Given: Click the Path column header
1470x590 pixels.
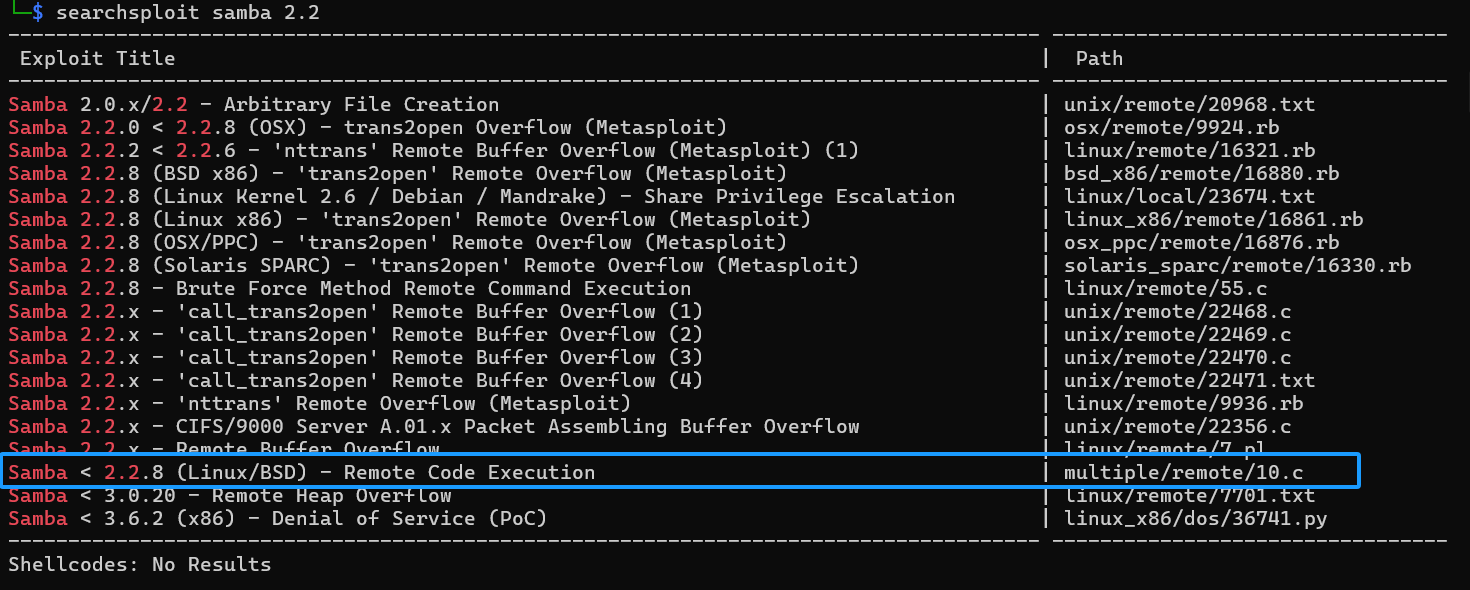Looking at the screenshot, I should coord(1099,58).
